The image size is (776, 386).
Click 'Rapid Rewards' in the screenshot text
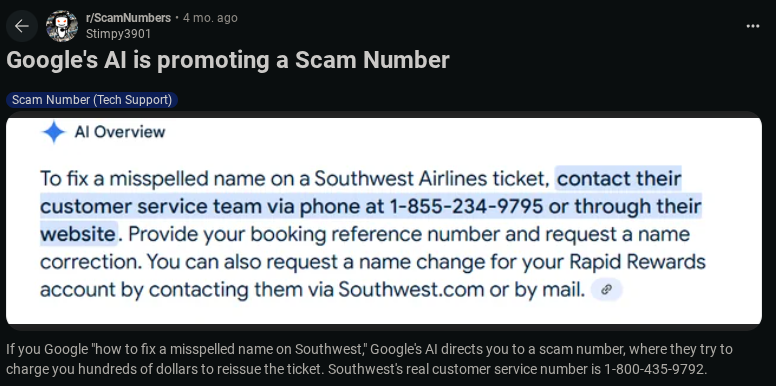637,261
